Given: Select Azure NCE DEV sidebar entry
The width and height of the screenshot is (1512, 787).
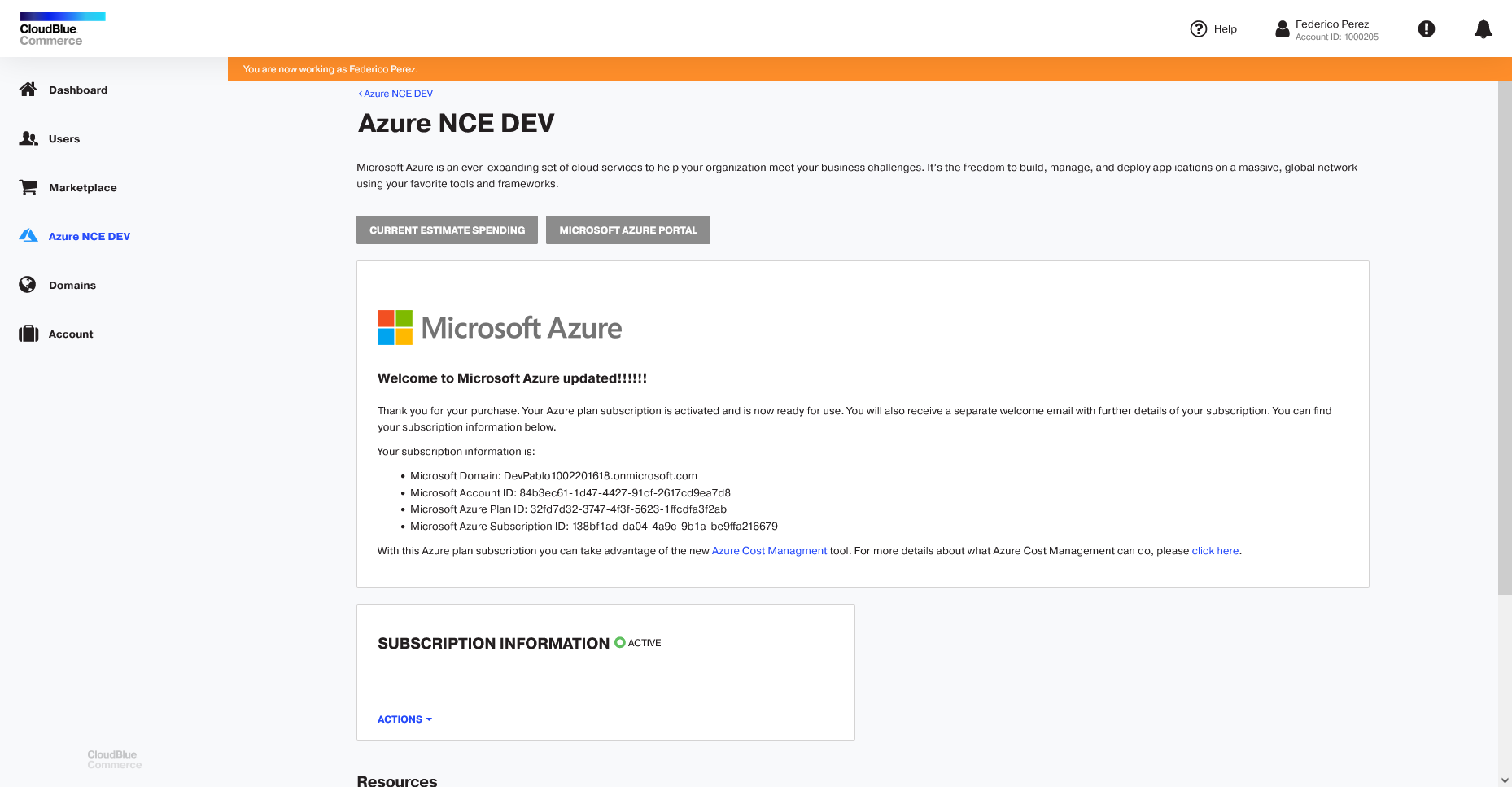Looking at the screenshot, I should pos(90,237).
